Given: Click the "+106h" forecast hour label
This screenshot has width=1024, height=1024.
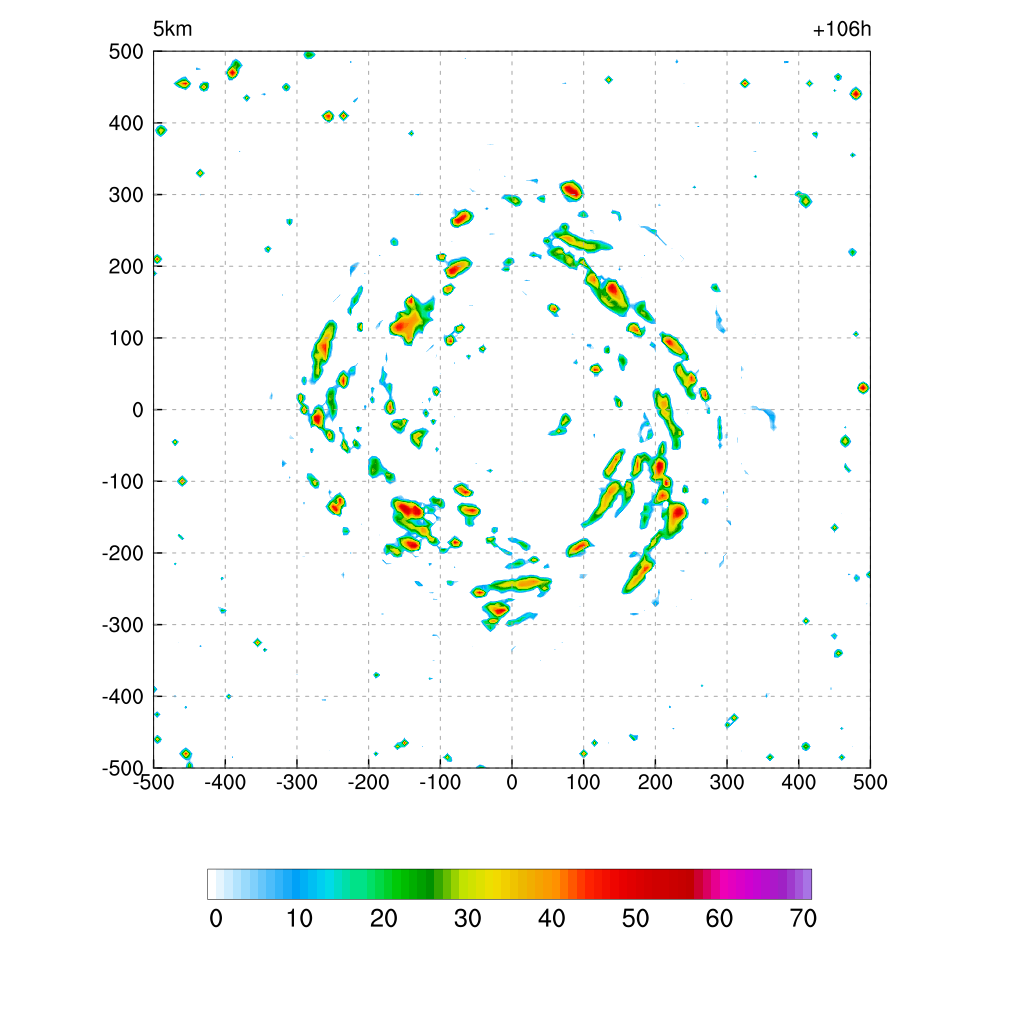Looking at the screenshot, I should [841, 29].
